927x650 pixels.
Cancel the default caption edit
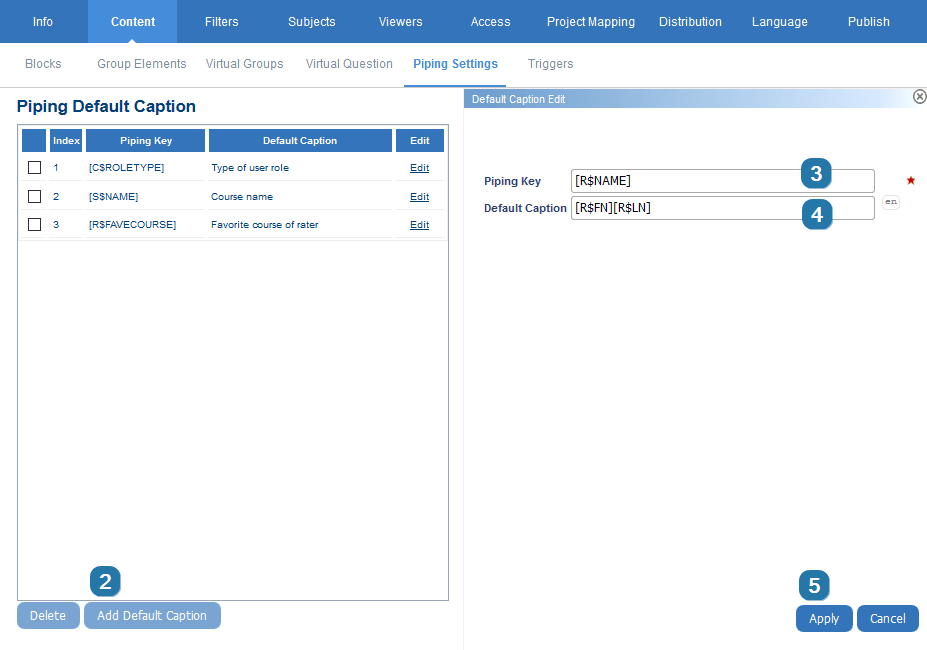click(887, 619)
